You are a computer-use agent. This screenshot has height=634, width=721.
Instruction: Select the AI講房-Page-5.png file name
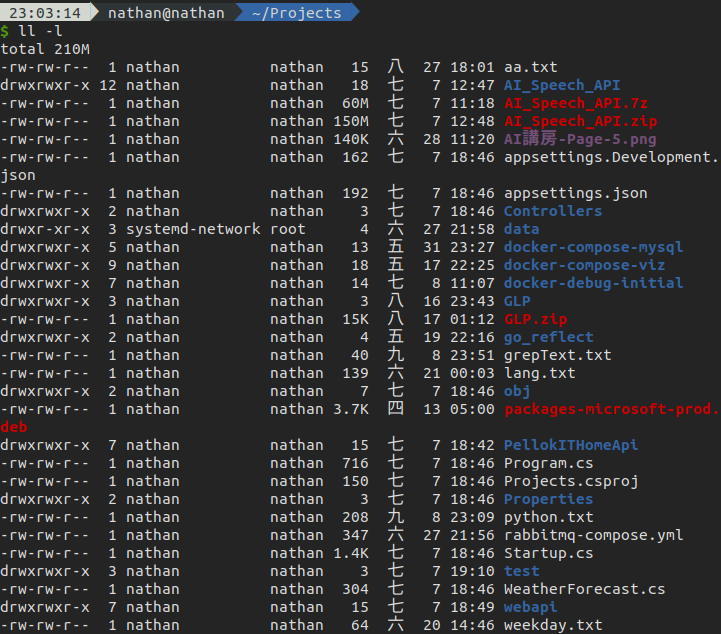tap(580, 139)
